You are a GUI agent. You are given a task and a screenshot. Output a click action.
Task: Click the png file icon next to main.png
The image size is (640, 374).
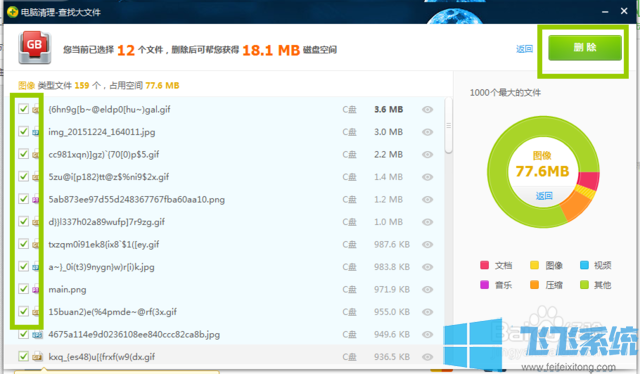point(37,289)
